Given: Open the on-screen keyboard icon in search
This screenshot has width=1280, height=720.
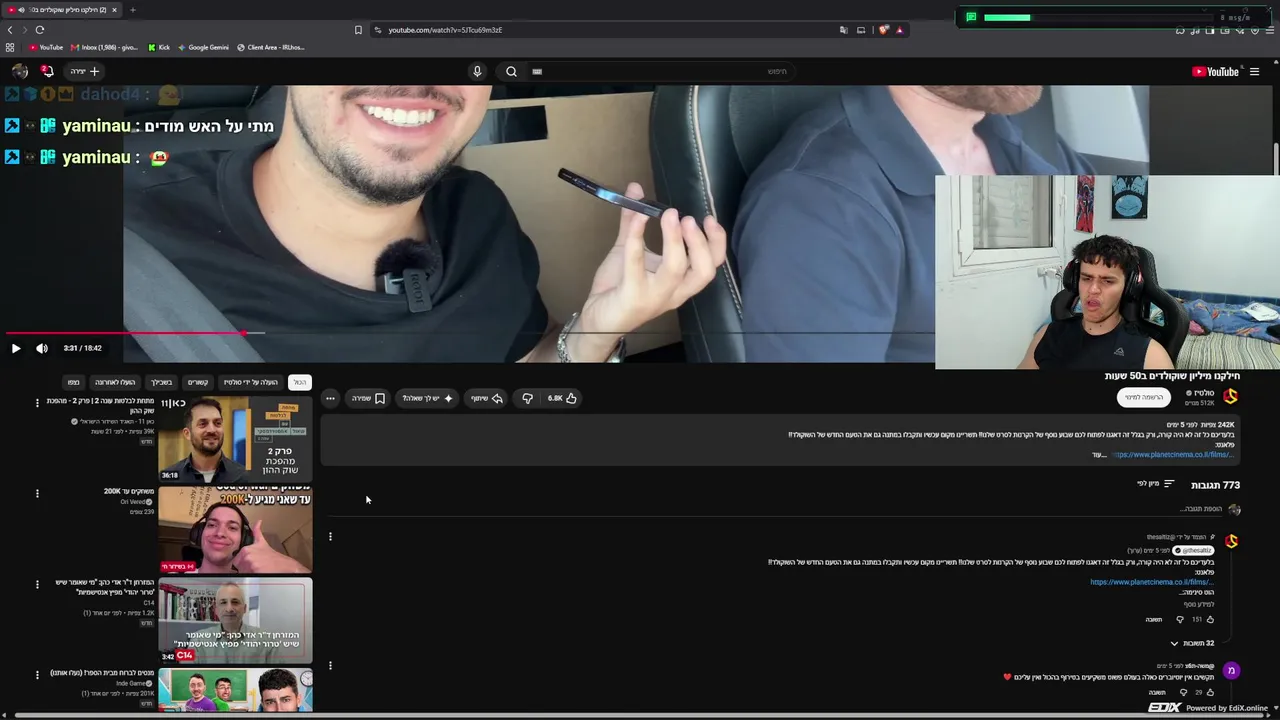Looking at the screenshot, I should click(537, 71).
